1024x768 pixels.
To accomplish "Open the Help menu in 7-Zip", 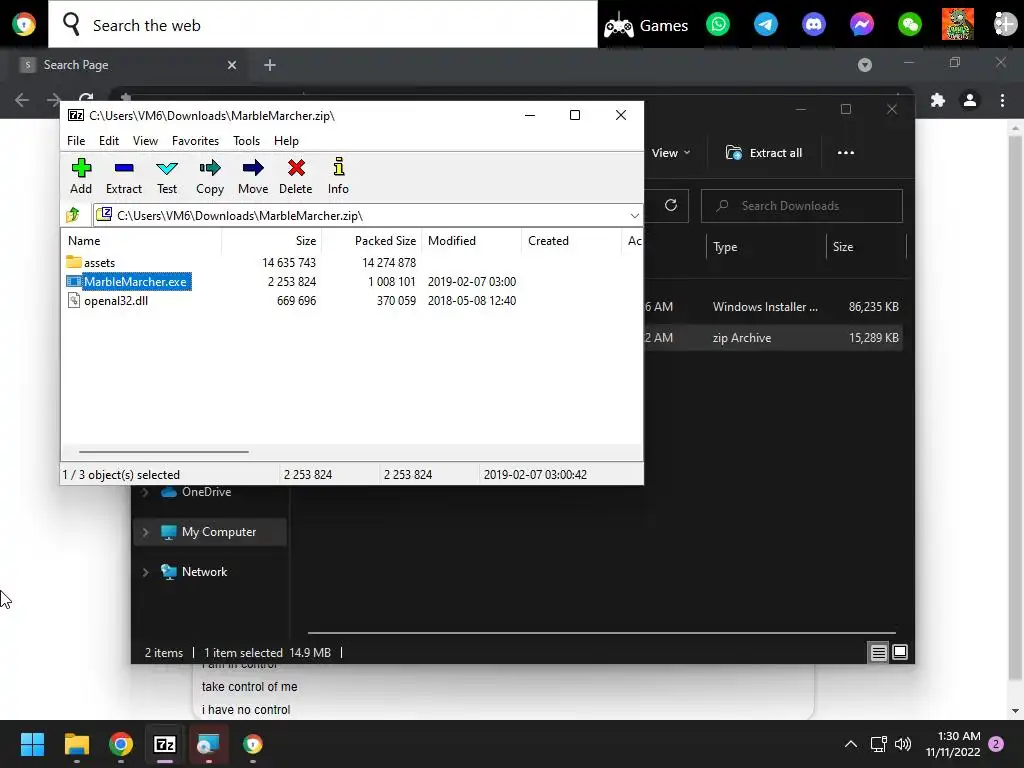I will 286,140.
